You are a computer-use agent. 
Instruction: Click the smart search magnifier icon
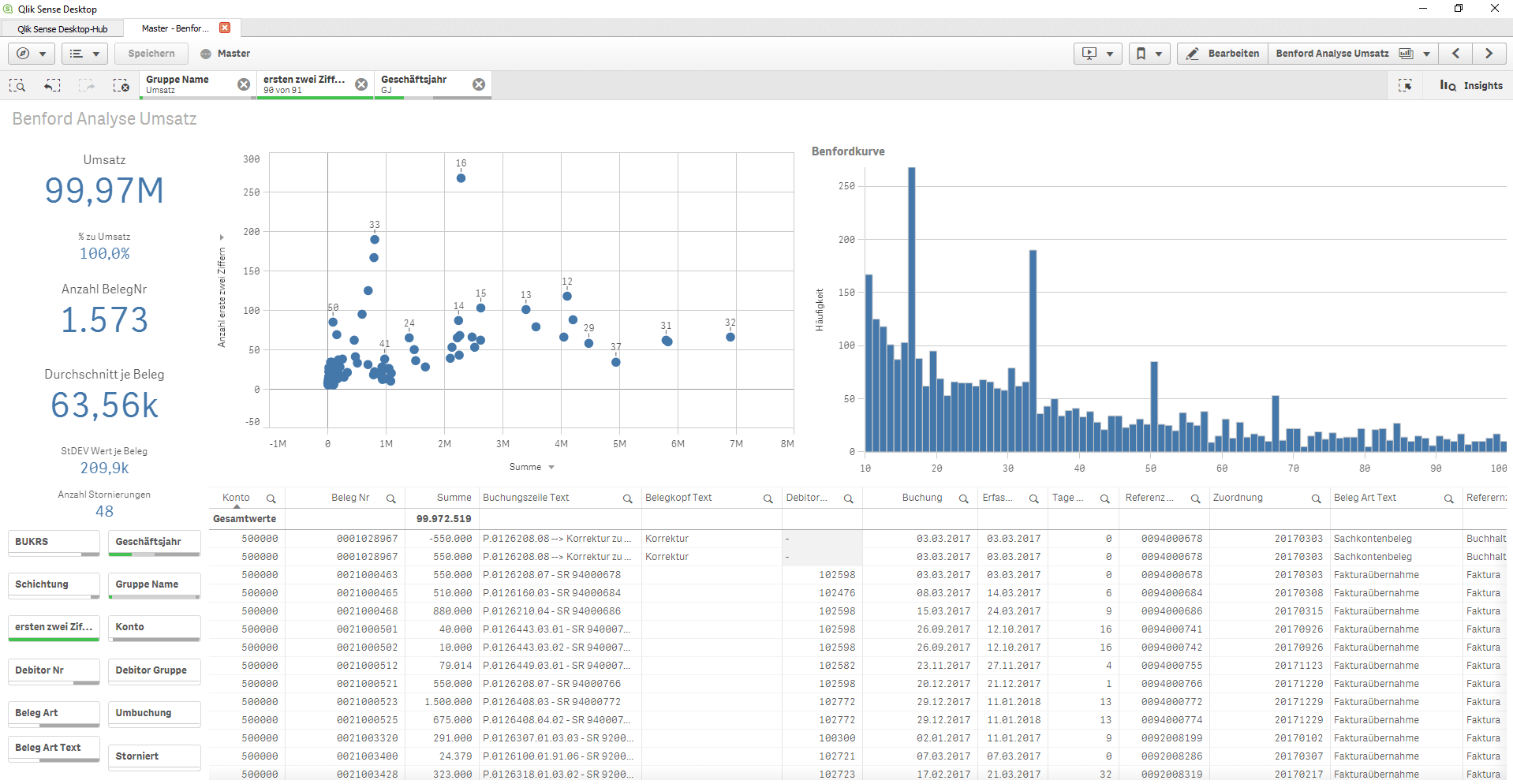click(17, 85)
